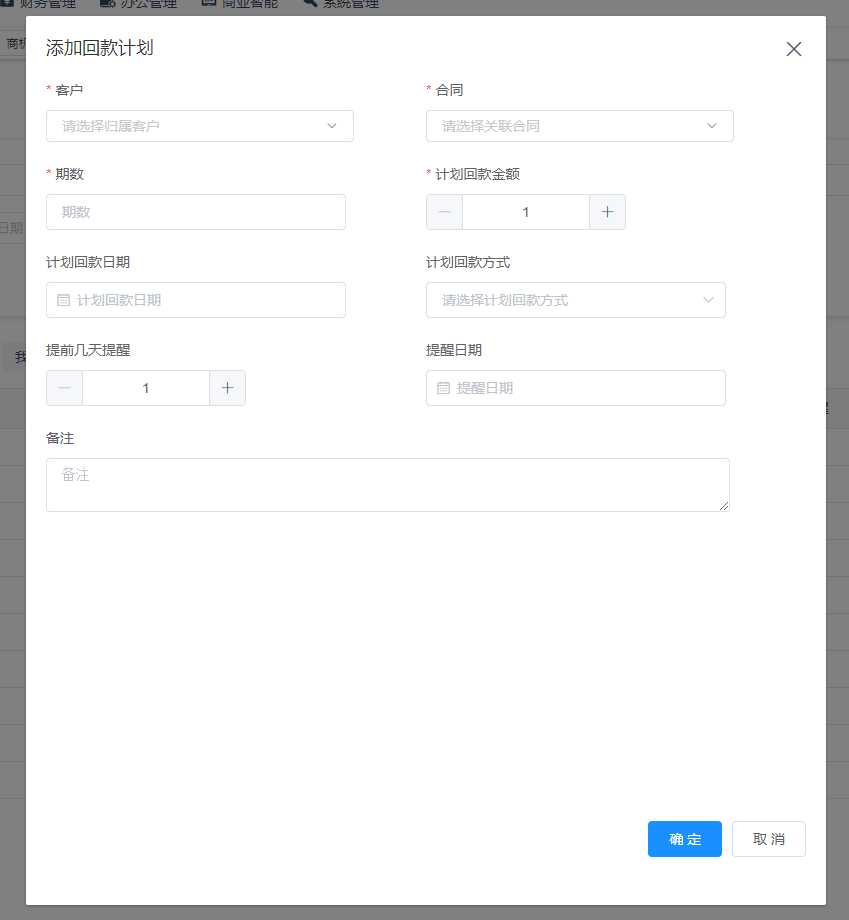The image size is (849, 920).
Task: Click into the 备注 text area
Action: pos(387,485)
